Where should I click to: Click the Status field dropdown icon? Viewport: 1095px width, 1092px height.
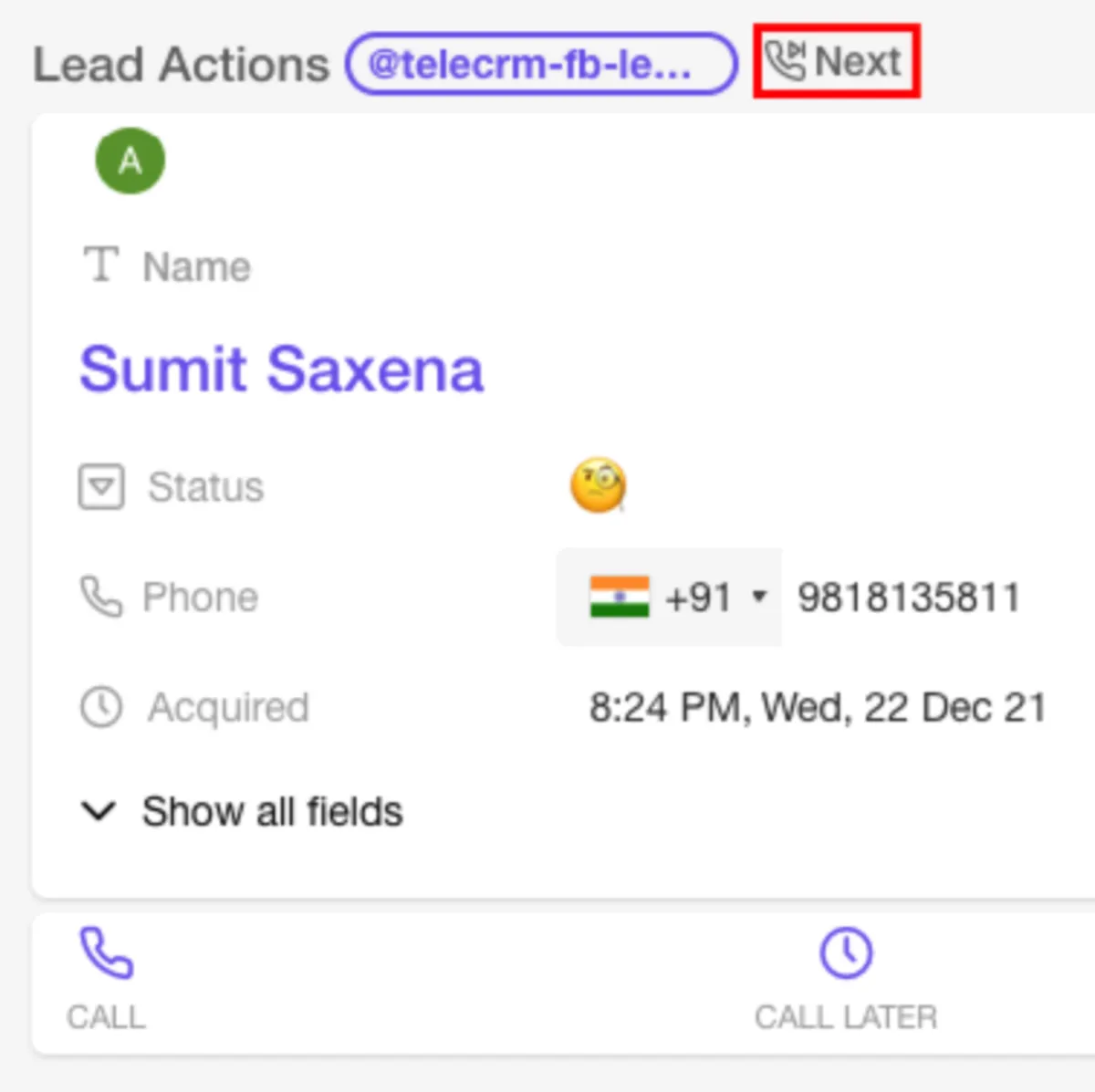point(100,486)
